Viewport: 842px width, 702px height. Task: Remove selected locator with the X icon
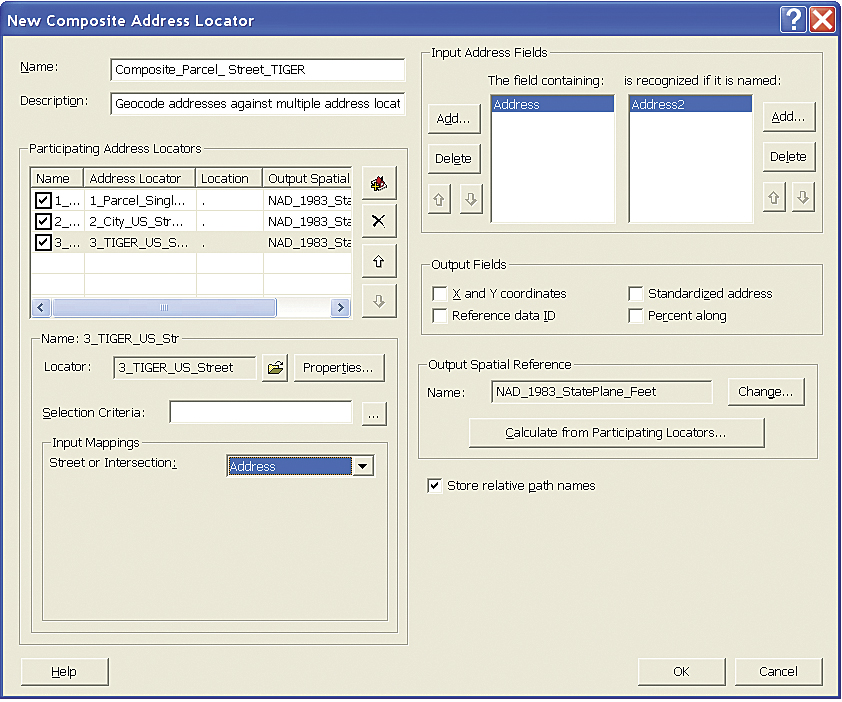coord(379,221)
